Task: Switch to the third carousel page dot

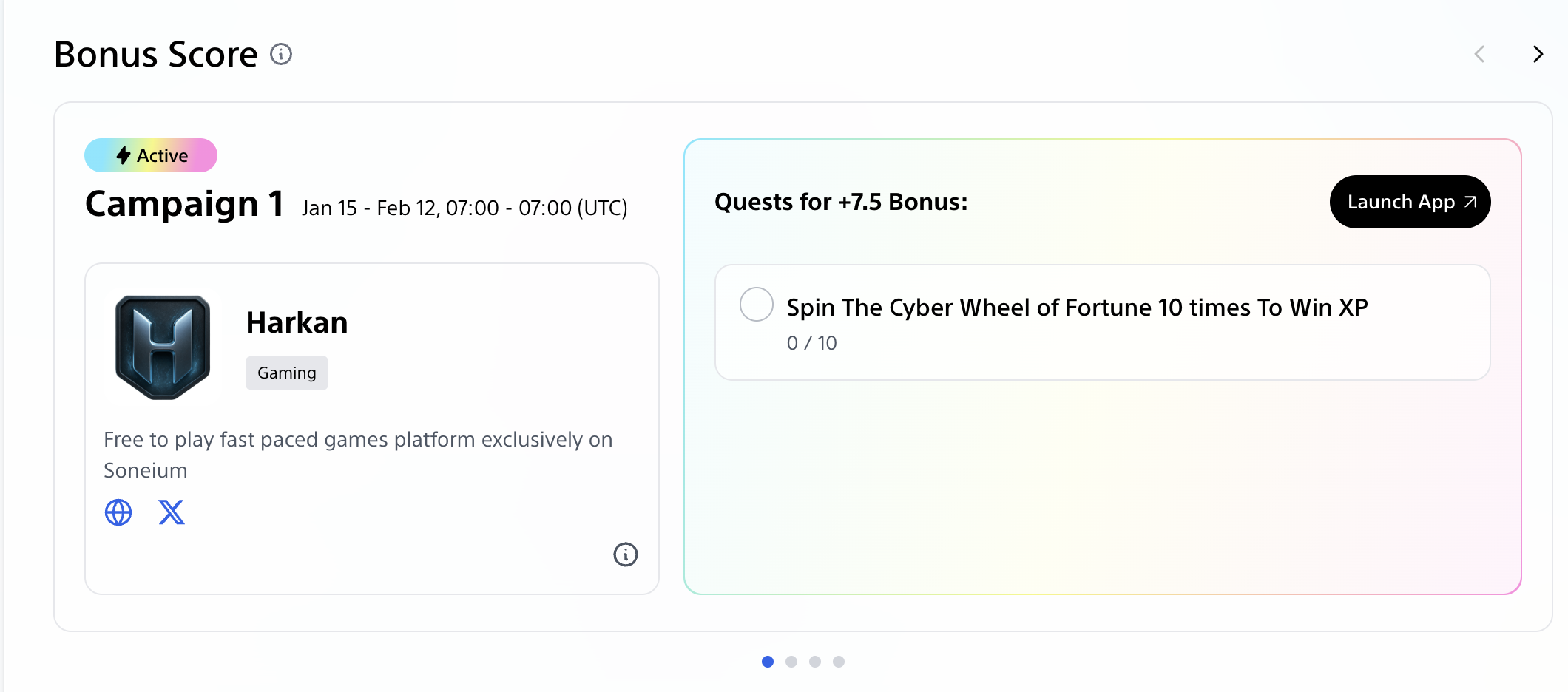Action: (x=815, y=662)
